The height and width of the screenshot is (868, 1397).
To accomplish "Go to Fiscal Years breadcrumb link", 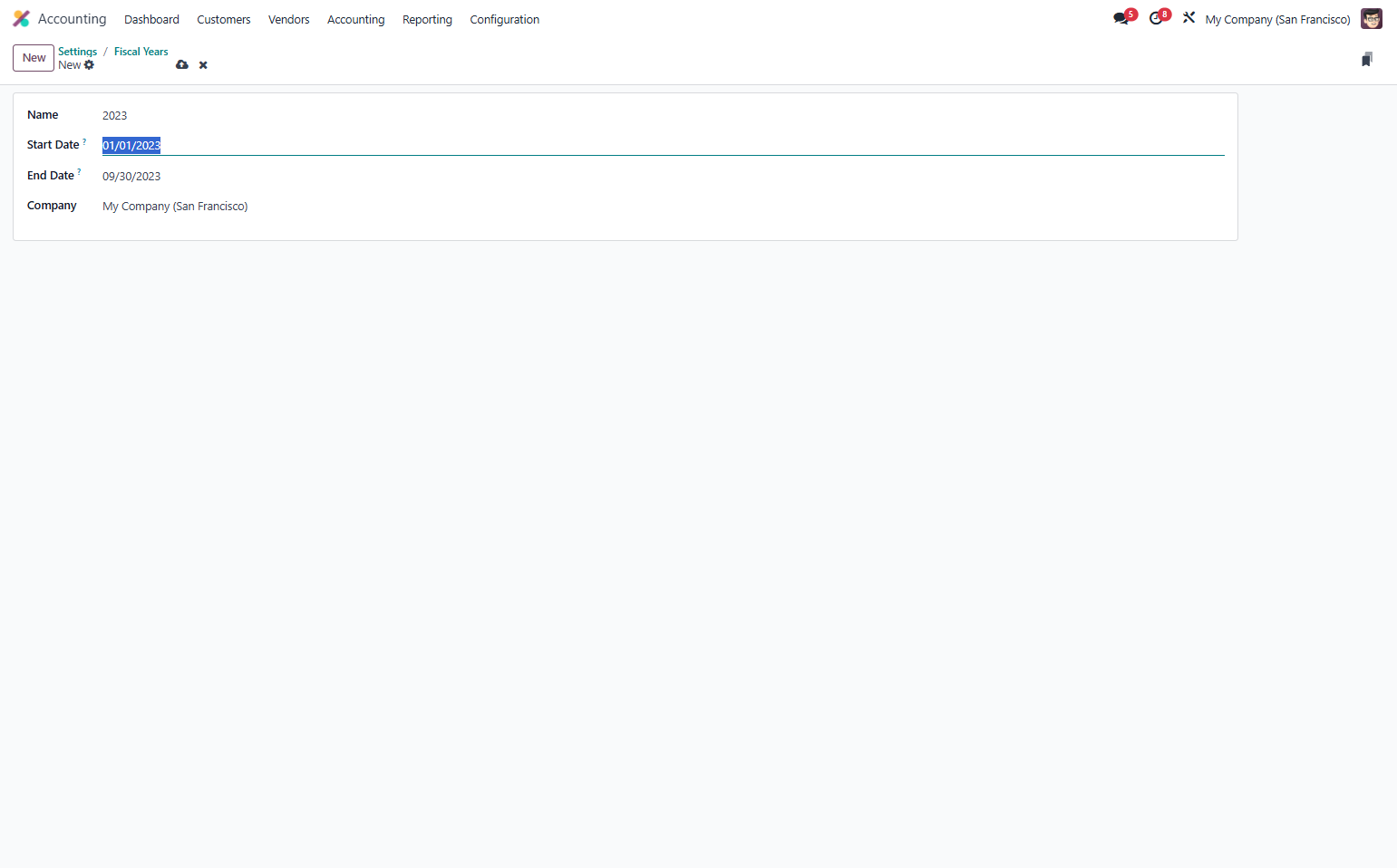I will 141,52.
